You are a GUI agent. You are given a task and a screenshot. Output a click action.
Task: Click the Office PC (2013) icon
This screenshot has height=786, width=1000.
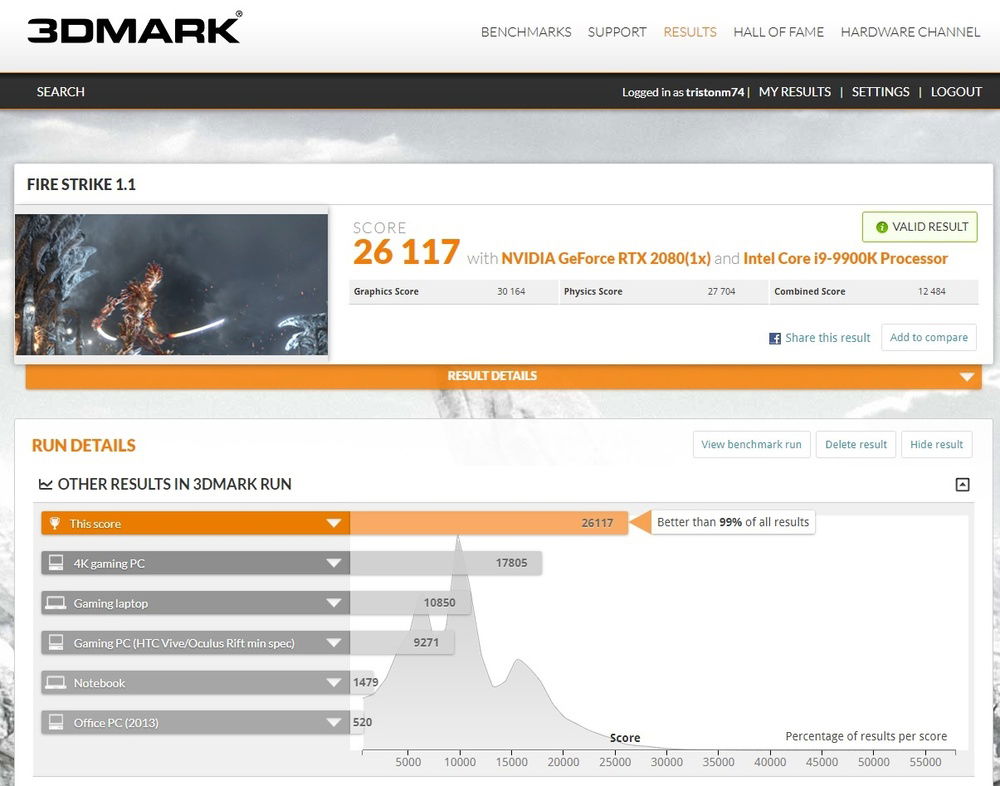[x=56, y=722]
